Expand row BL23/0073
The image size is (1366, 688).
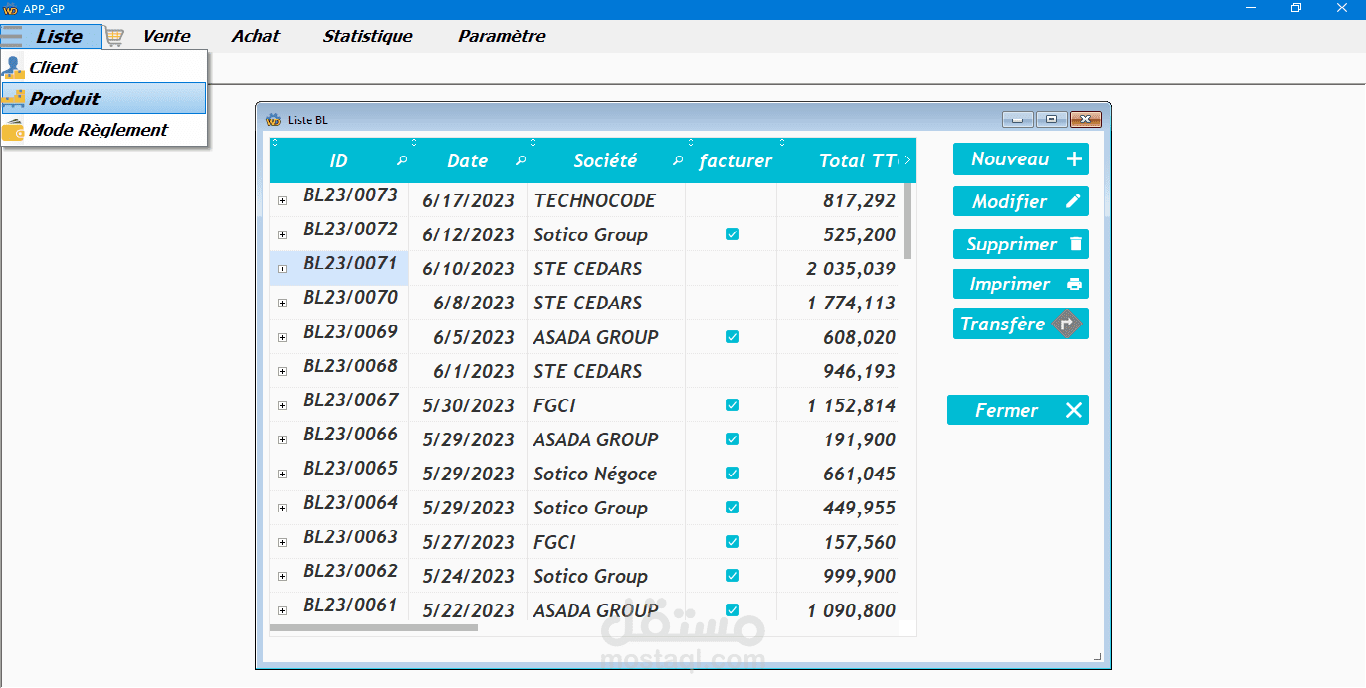282,201
